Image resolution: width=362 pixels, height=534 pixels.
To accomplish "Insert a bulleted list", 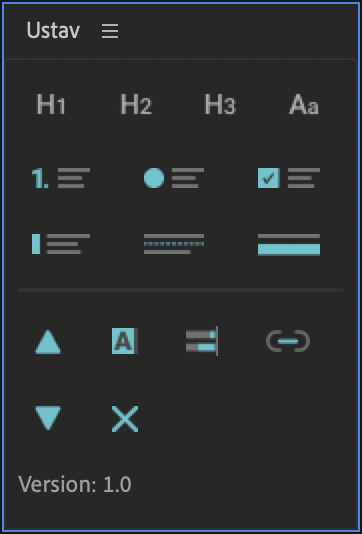I will click(x=174, y=178).
